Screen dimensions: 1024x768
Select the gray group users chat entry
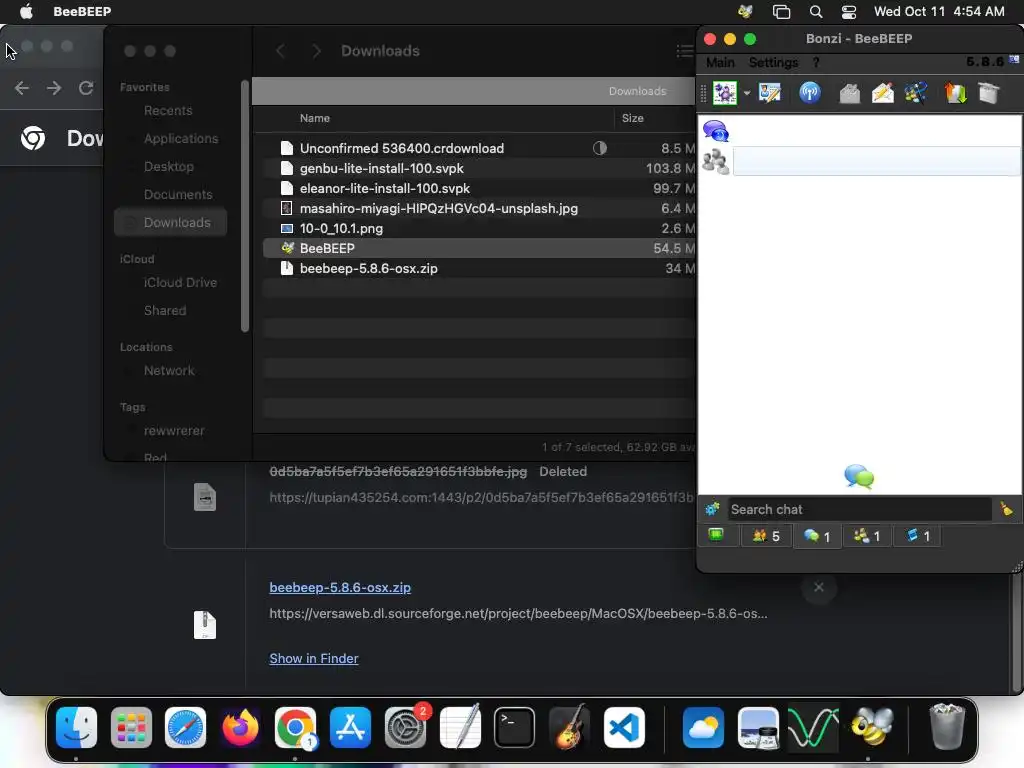[x=716, y=161]
